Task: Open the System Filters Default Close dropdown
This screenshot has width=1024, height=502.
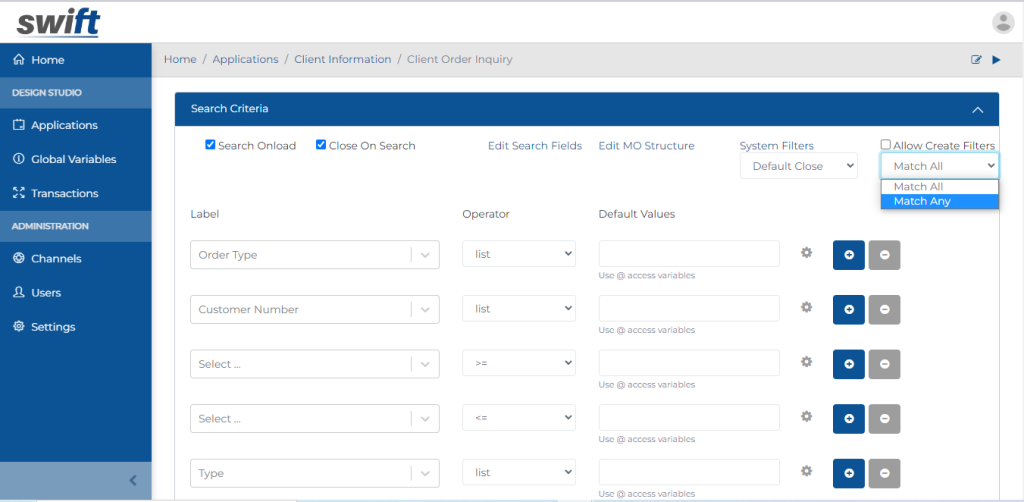Action: [x=798, y=166]
